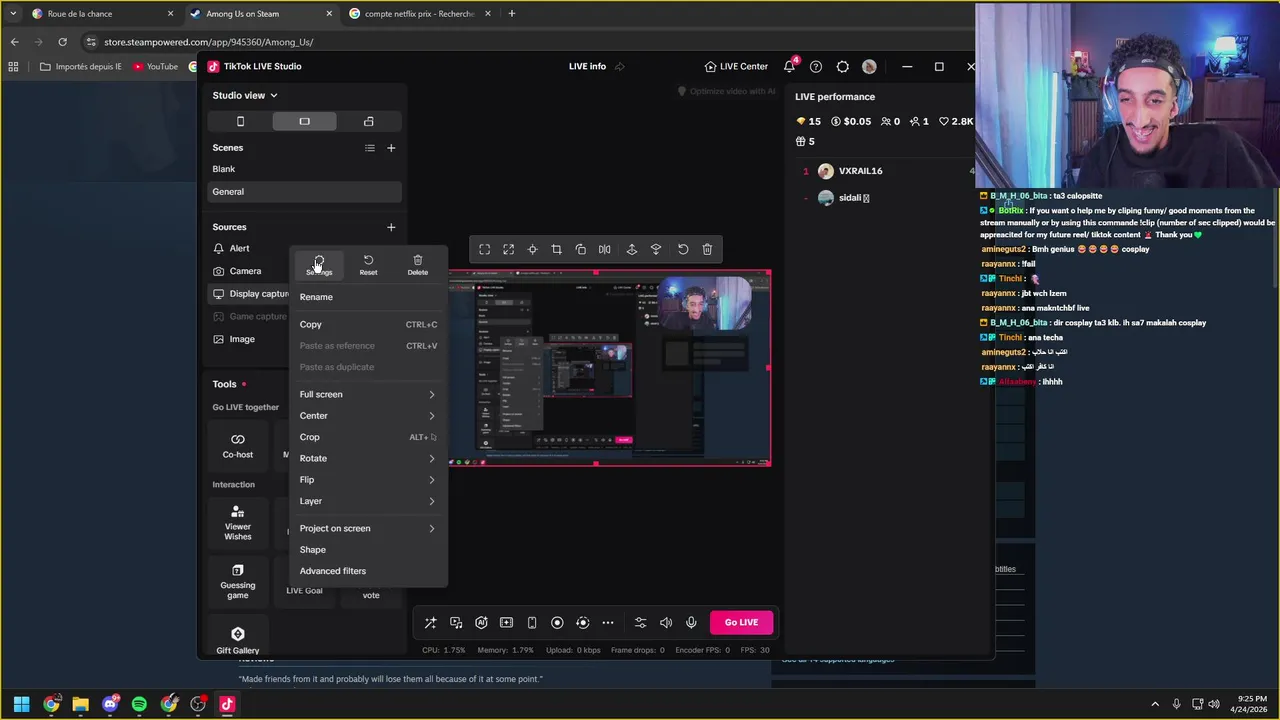Image resolution: width=1280 pixels, height=720 pixels.
Task: Expand the Flip submenu
Action: click(x=367, y=479)
